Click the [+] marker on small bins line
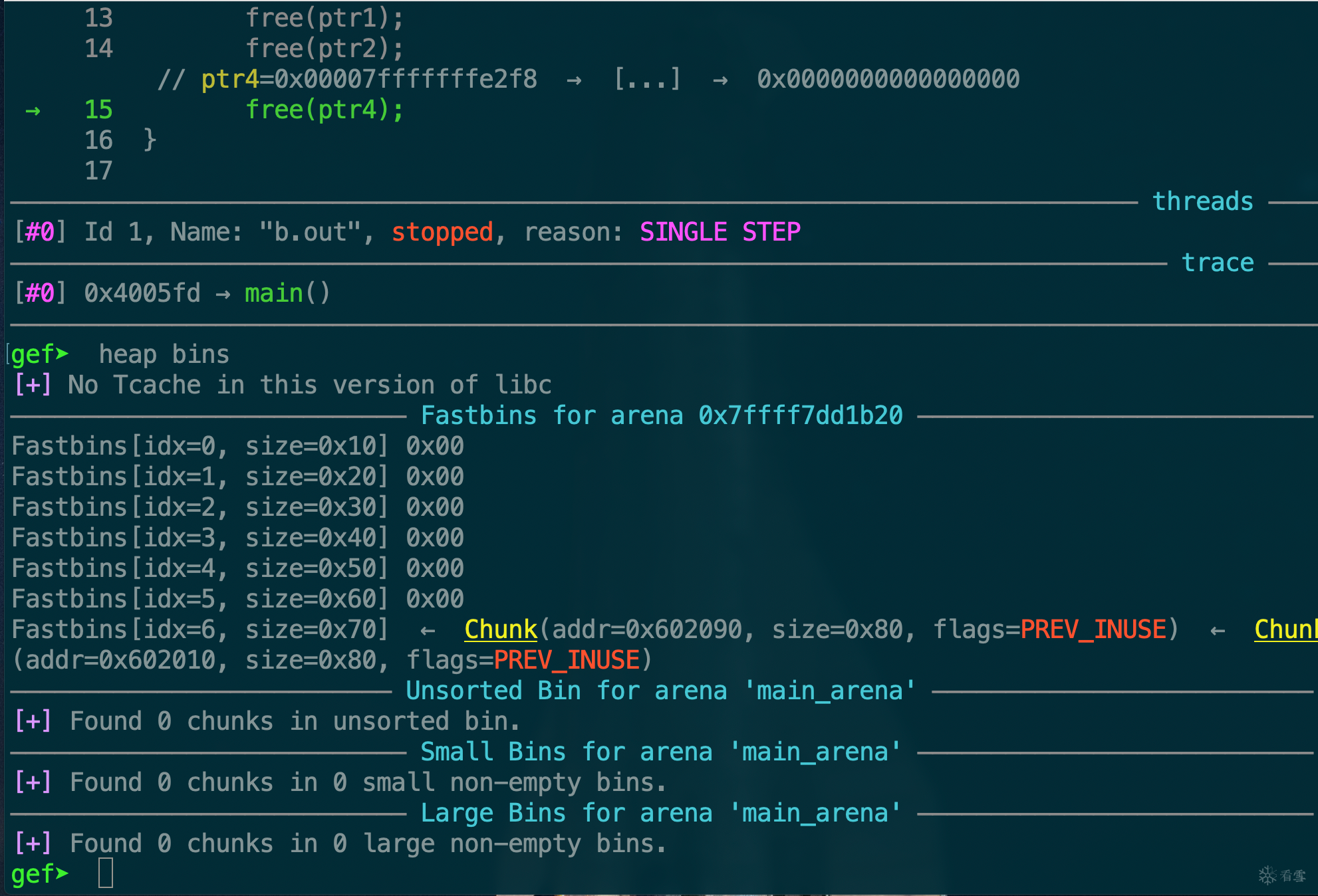This screenshot has width=1318, height=896. [33, 782]
